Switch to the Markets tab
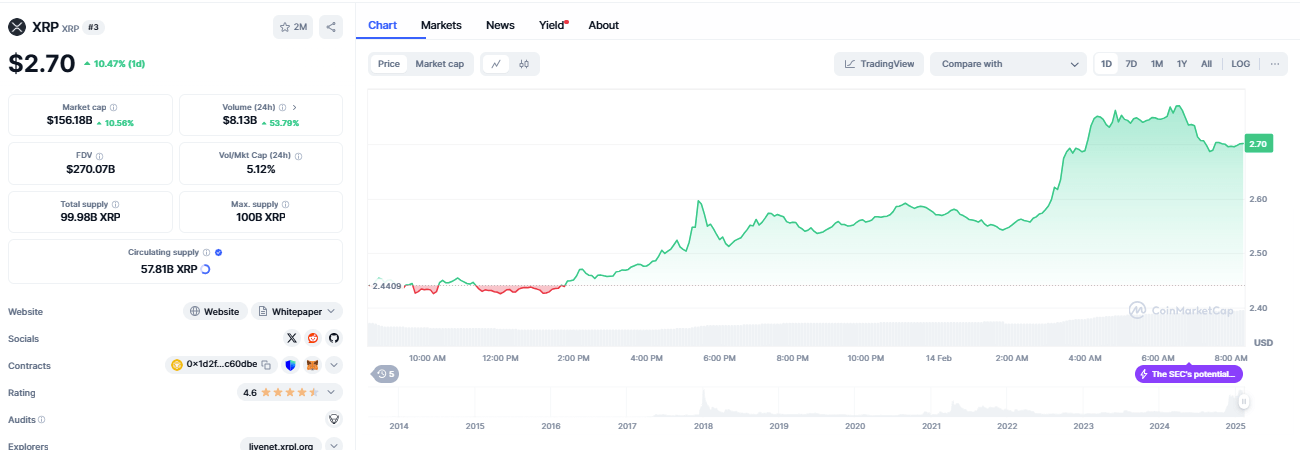Screen dimensions: 1300x450 (x=441, y=25)
